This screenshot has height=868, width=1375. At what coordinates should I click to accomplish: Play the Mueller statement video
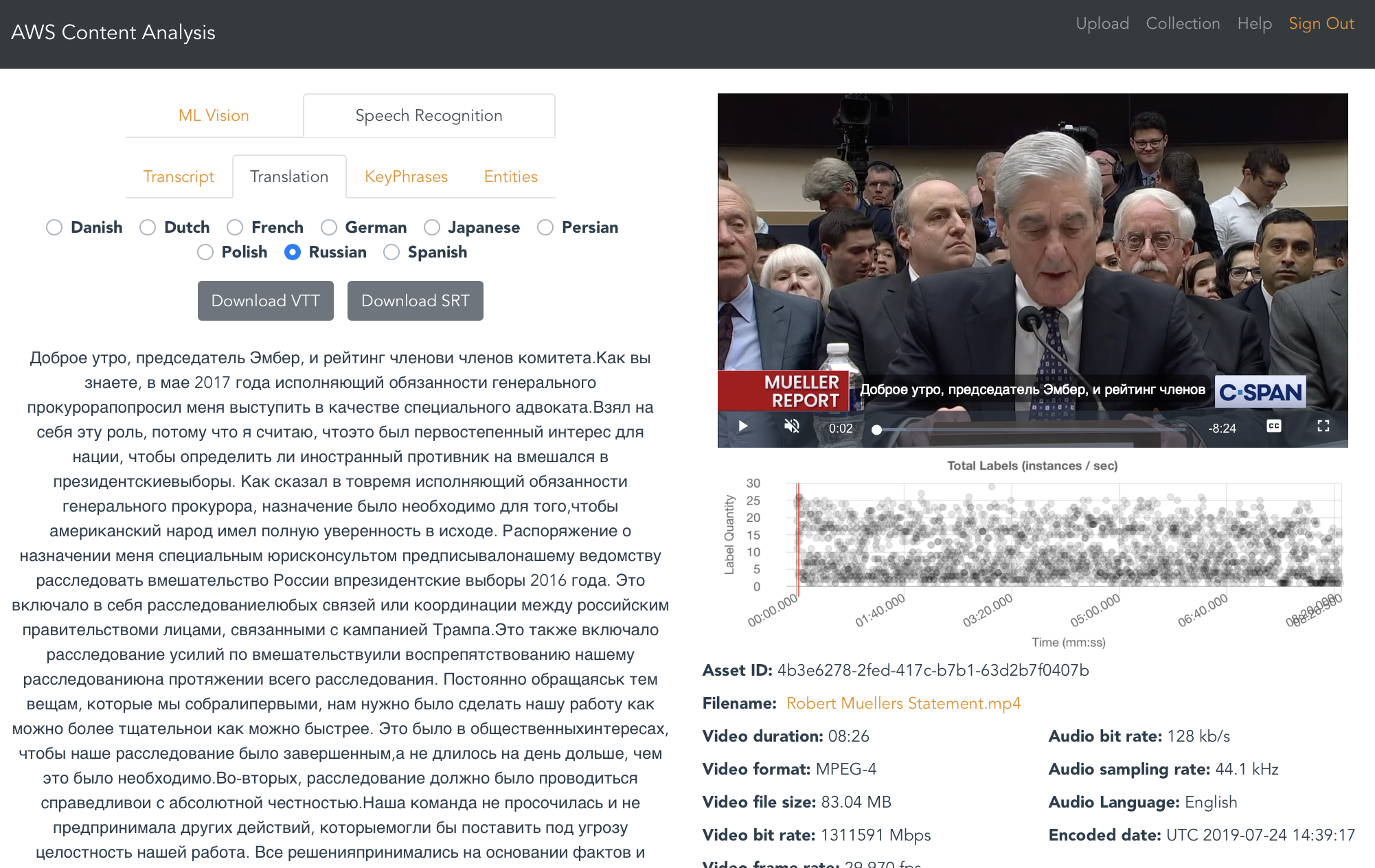[x=742, y=426]
